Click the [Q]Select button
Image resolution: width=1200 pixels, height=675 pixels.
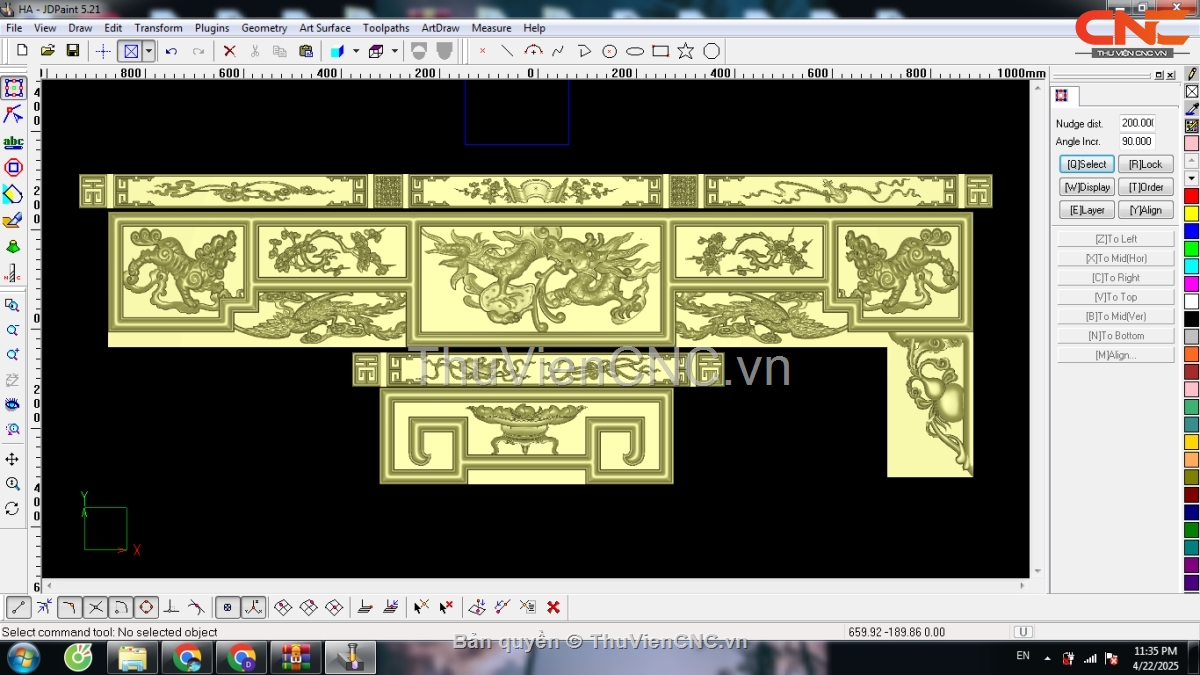pyautogui.click(x=1087, y=164)
